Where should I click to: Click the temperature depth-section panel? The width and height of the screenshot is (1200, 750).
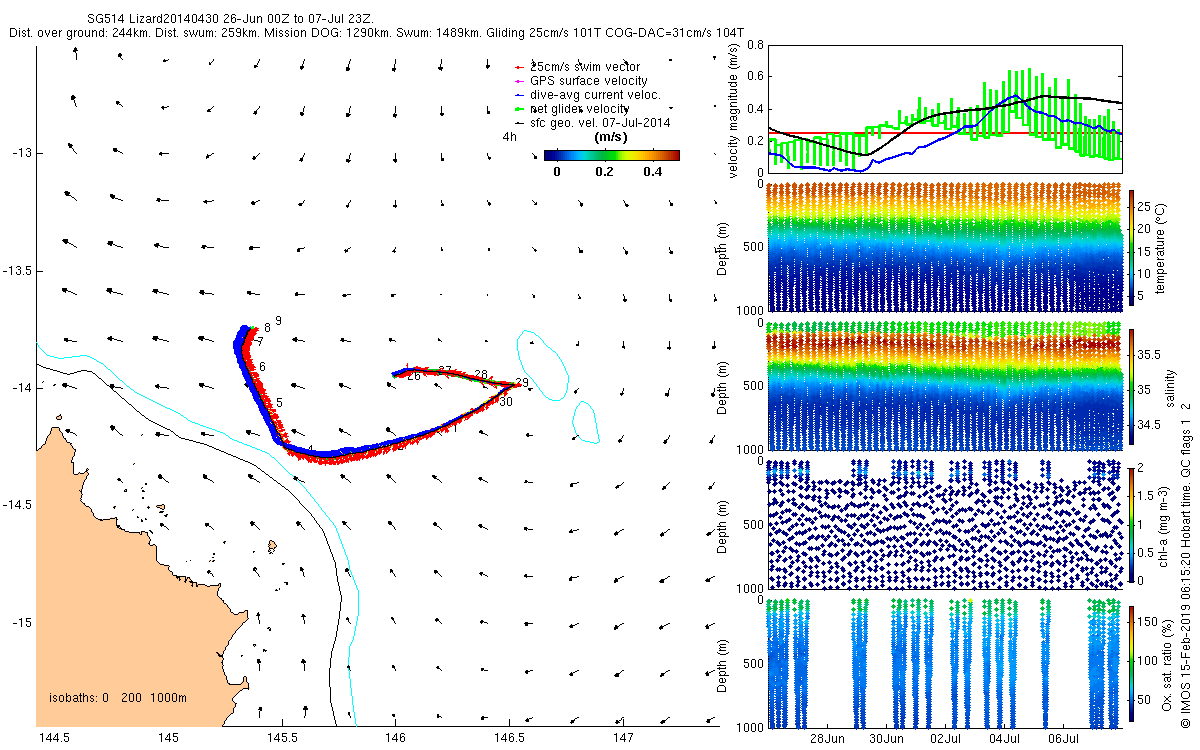tap(944, 246)
